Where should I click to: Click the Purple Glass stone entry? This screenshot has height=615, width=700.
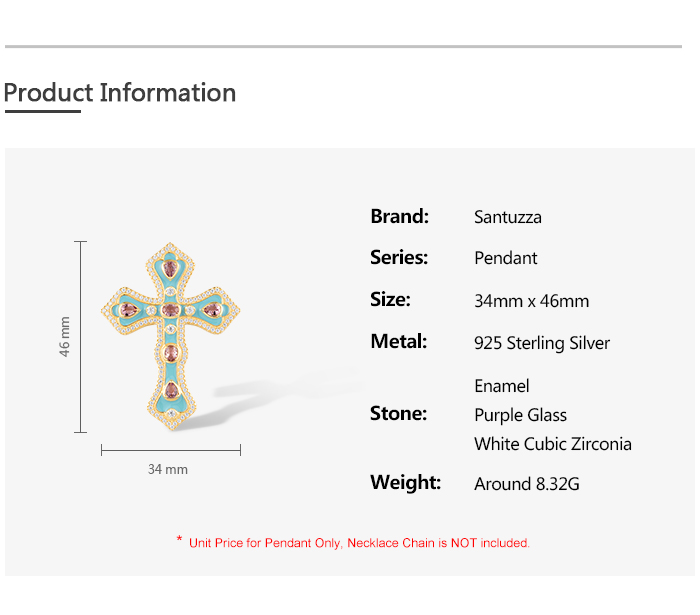(x=521, y=415)
